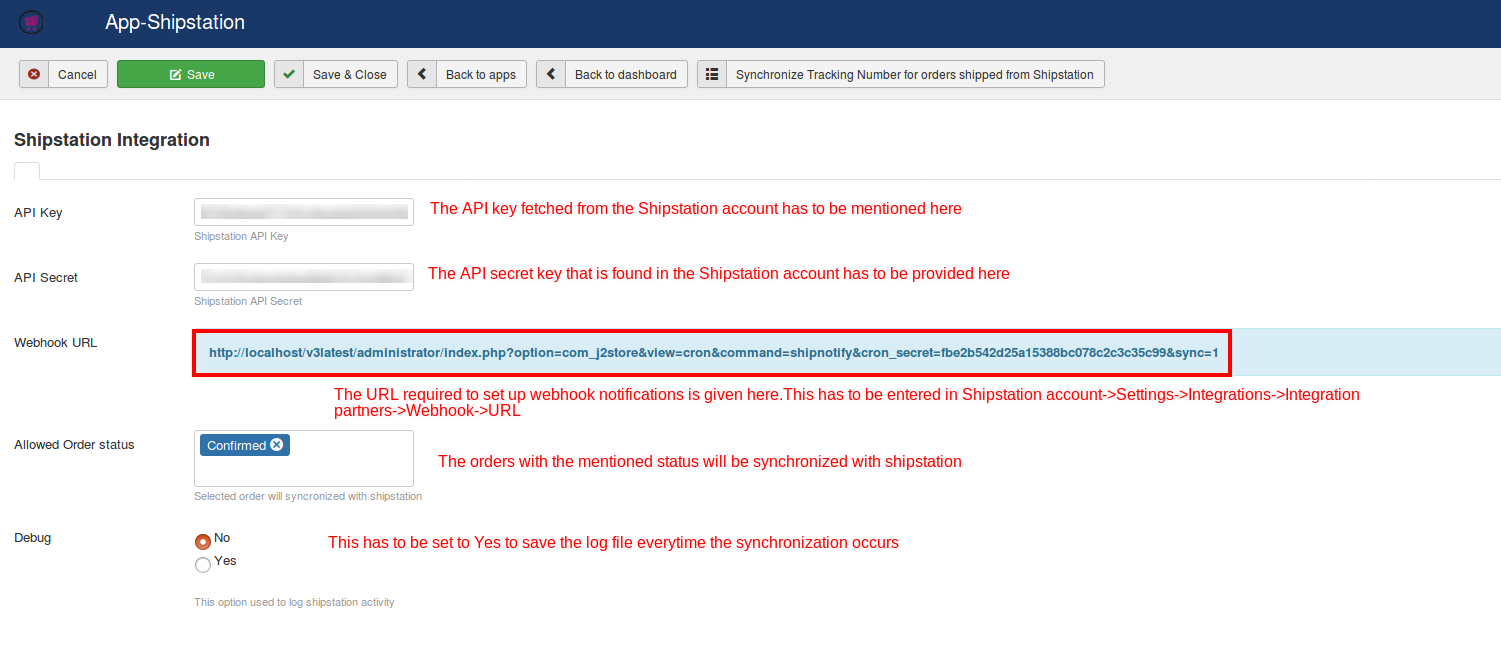Image resolution: width=1501 pixels, height=669 pixels.
Task: Return via Back to dashboard button
Action: coord(625,75)
